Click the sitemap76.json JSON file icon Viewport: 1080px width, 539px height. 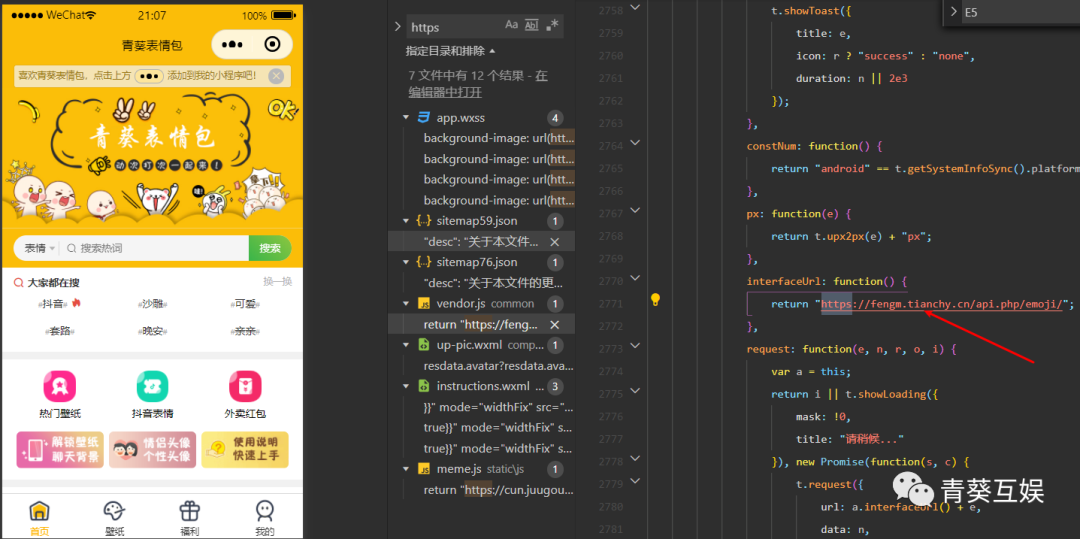click(424, 262)
